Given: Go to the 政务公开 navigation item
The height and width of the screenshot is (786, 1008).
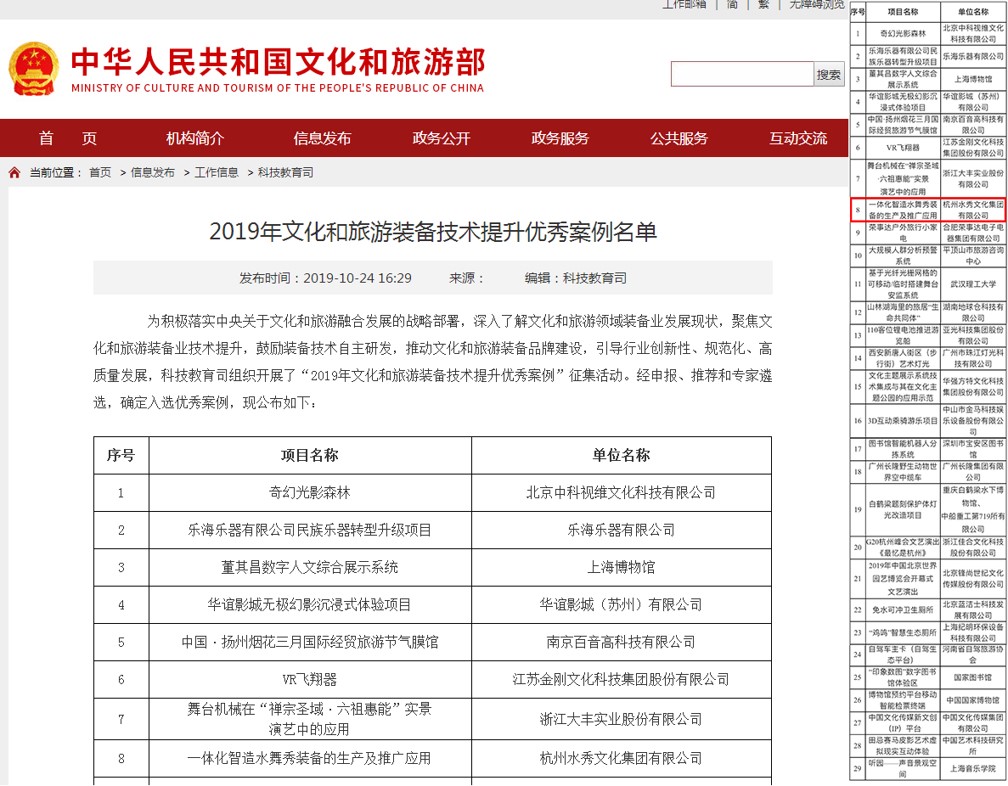Looking at the screenshot, I should point(441,138).
